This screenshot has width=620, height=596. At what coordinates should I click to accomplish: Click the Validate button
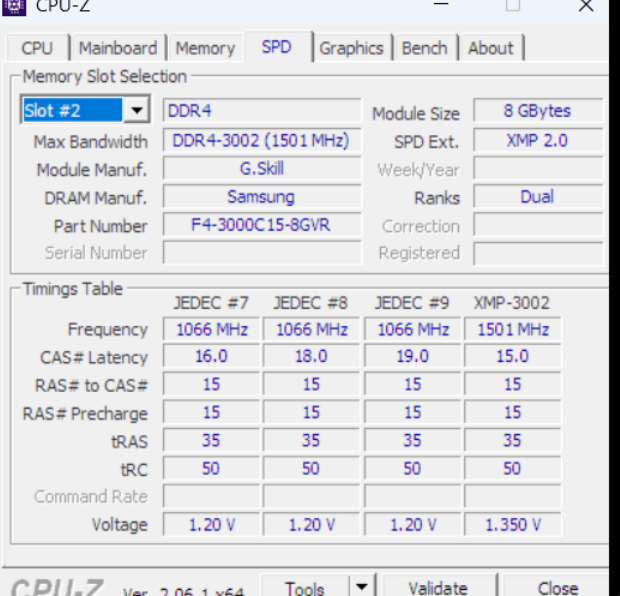click(438, 586)
